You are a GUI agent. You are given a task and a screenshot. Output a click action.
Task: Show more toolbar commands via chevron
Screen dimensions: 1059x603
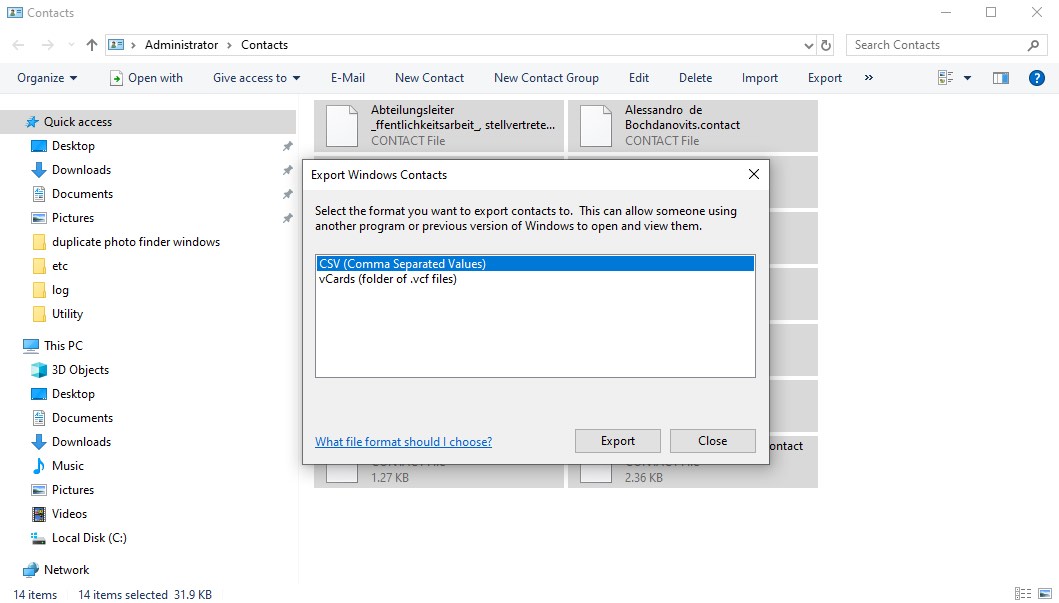pyautogui.click(x=868, y=77)
